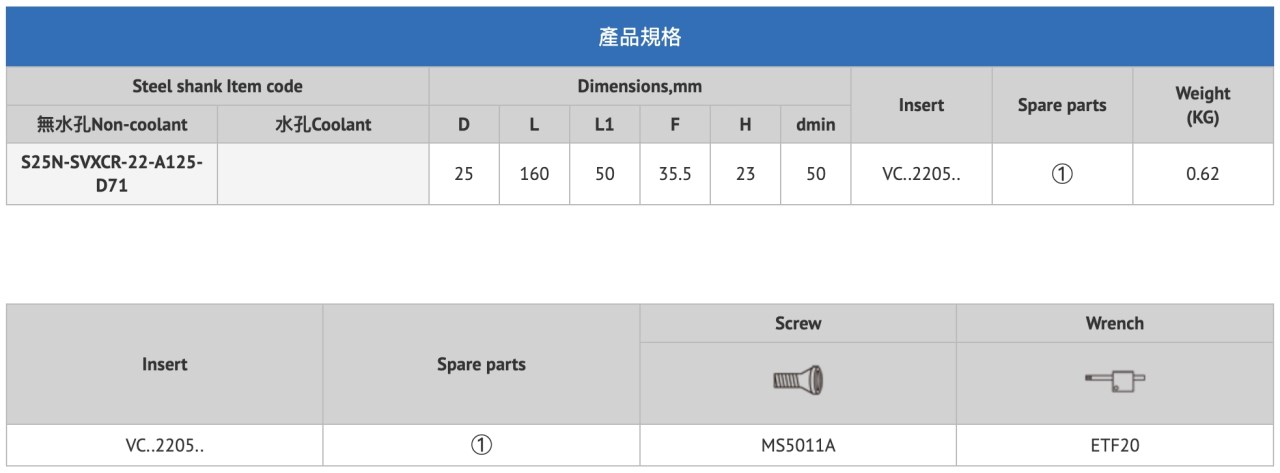The width and height of the screenshot is (1280, 473).
Task: Click VC..2205.. insert in second table
Action: pos(164,446)
